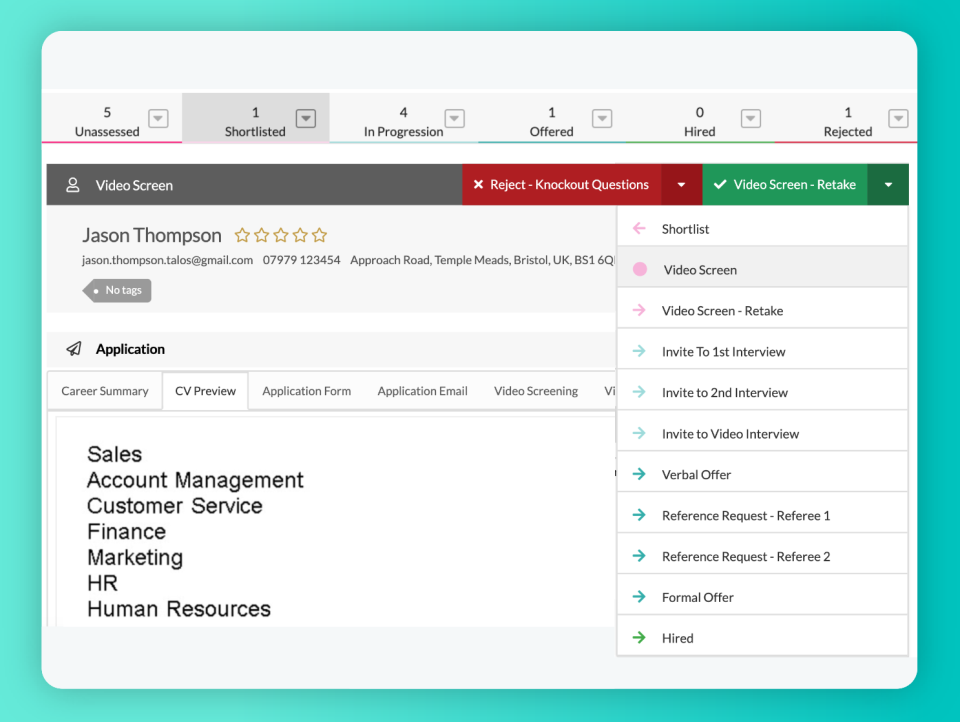Open the Application Email tab

pos(422,391)
